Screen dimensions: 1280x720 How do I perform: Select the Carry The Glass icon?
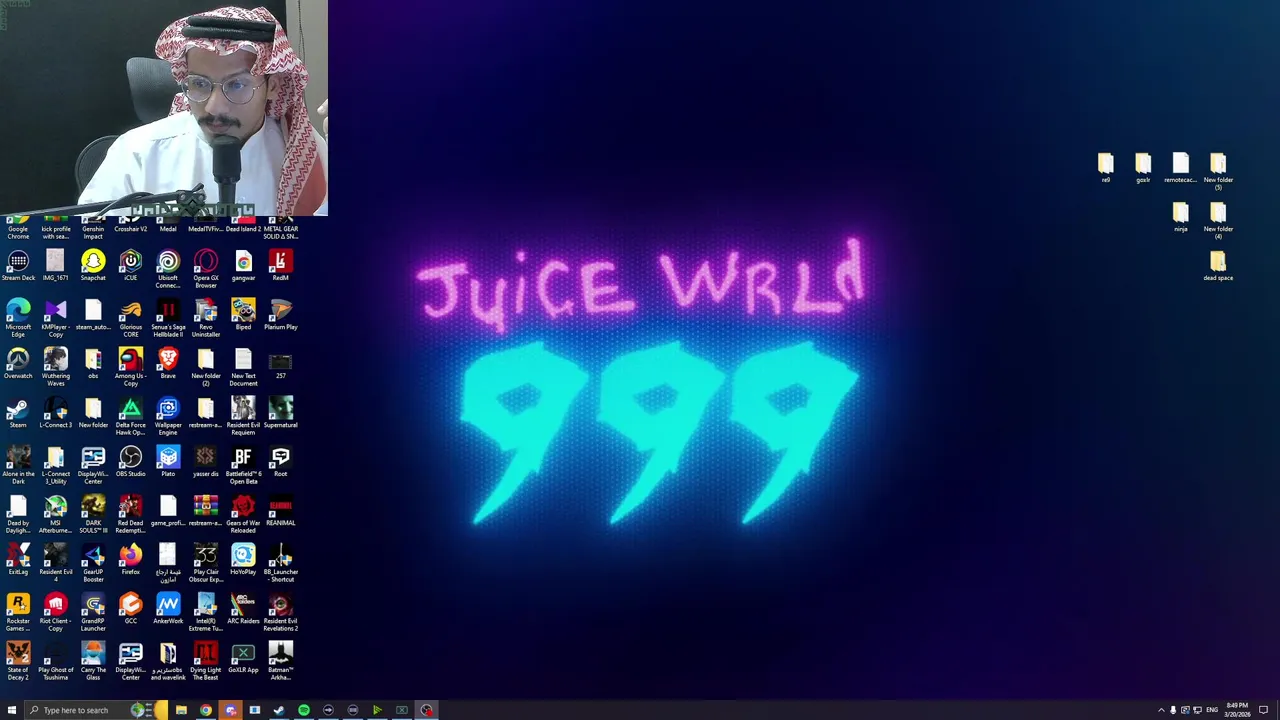pyautogui.click(x=93, y=661)
